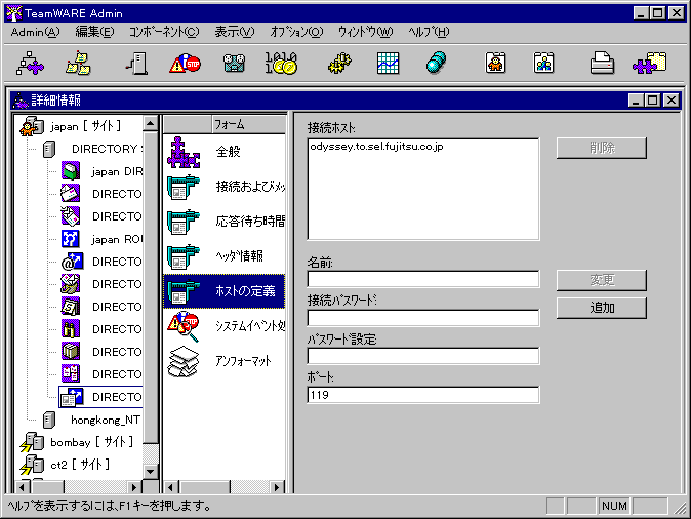Click the user group badge toolbar icon
This screenshot has height=519, width=691.
pyautogui.click(x=544, y=63)
